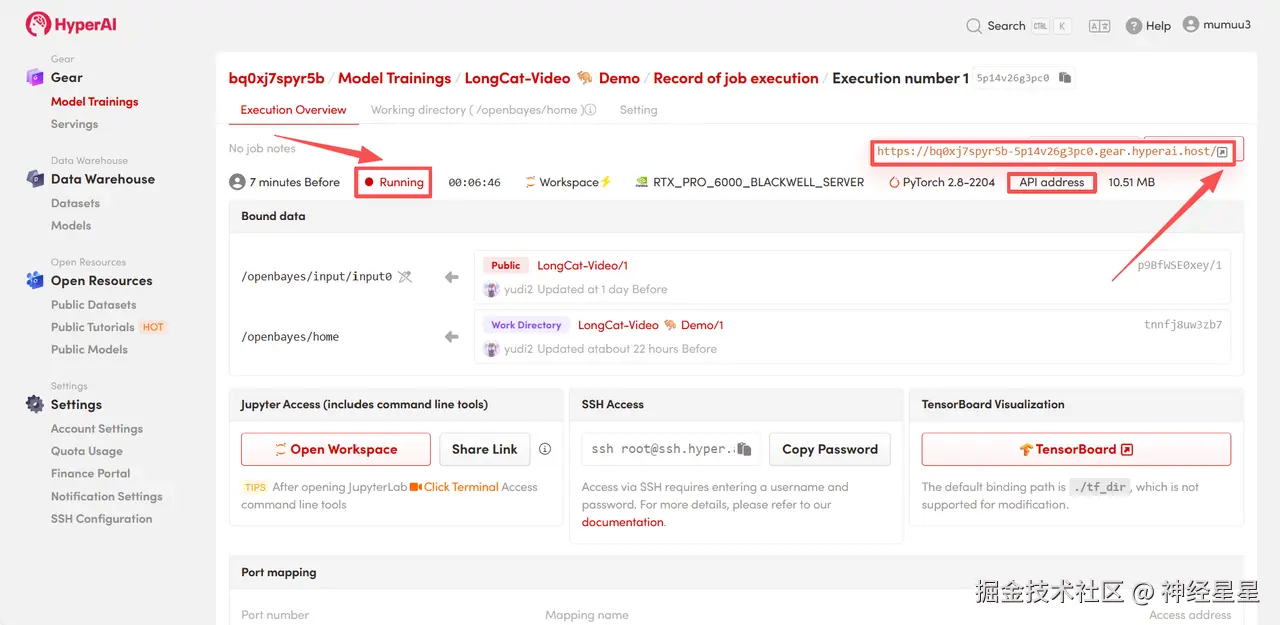
Task: Launch TensorBoard button
Action: pos(1076,449)
